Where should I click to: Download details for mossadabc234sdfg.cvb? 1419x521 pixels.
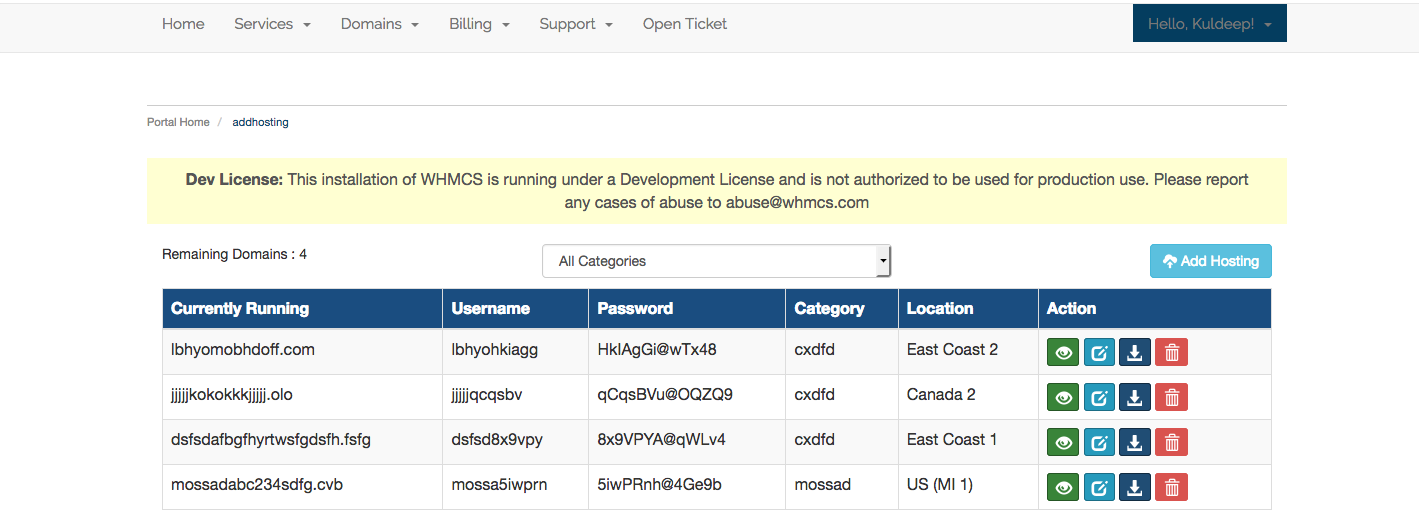coord(1135,487)
